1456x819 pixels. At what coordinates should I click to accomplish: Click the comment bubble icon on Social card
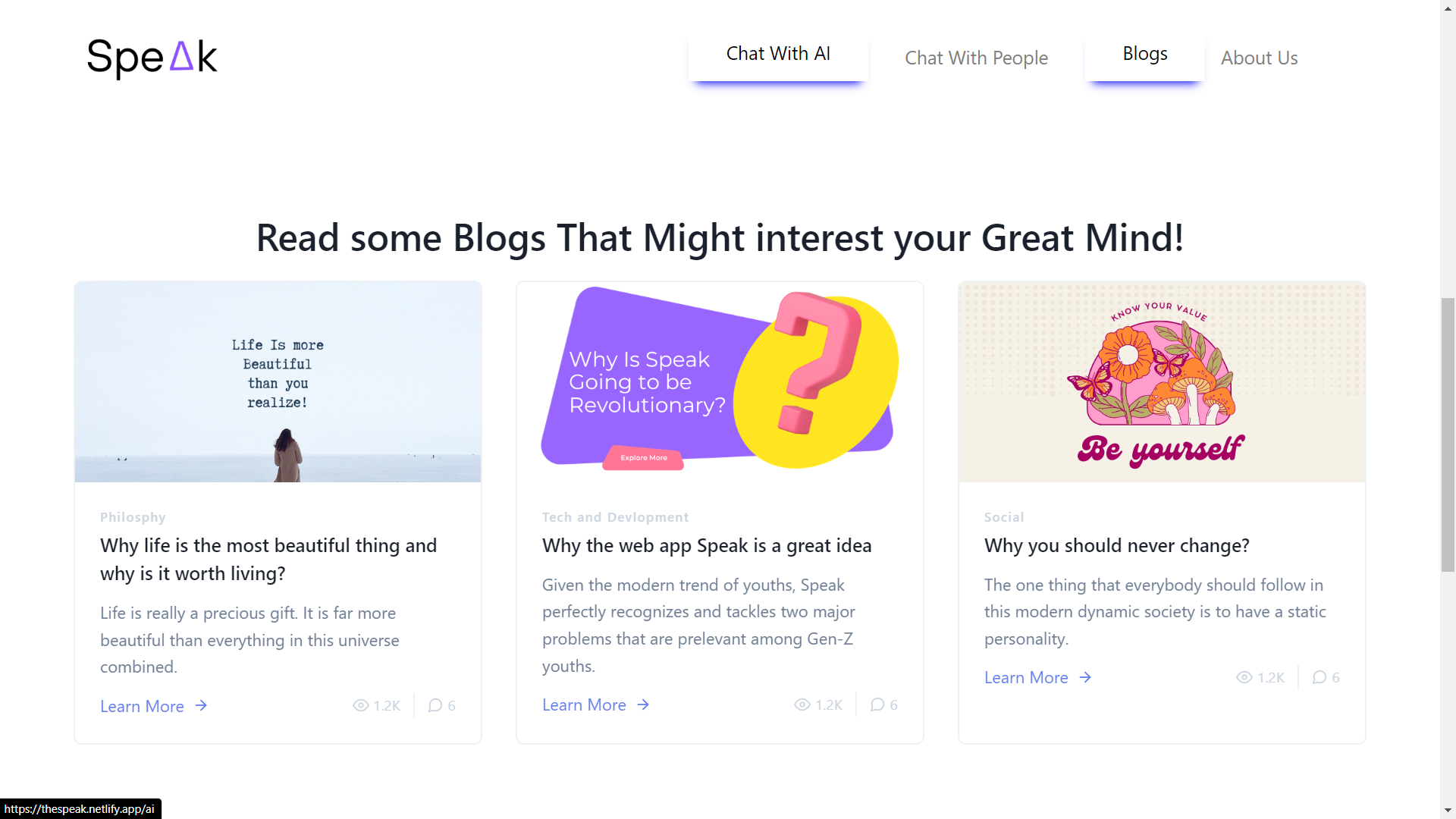[1319, 677]
